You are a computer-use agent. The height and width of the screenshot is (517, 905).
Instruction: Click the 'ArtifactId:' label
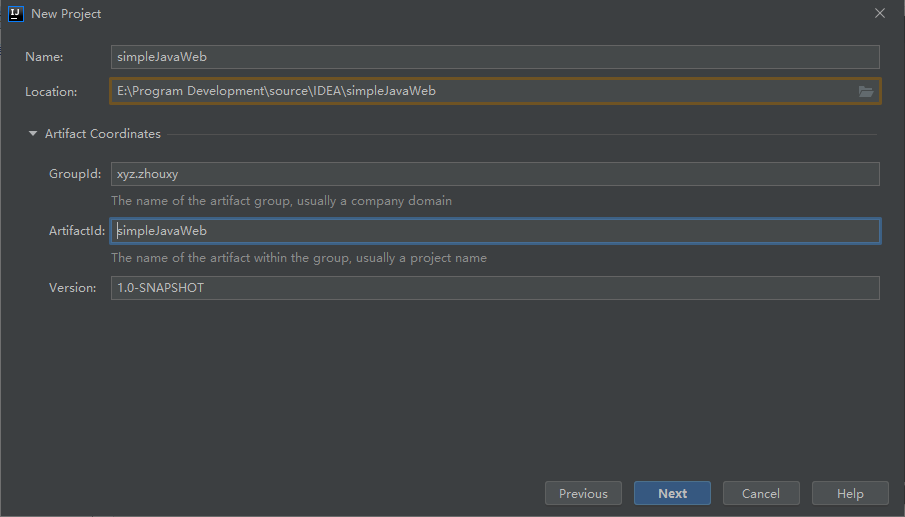click(77, 231)
